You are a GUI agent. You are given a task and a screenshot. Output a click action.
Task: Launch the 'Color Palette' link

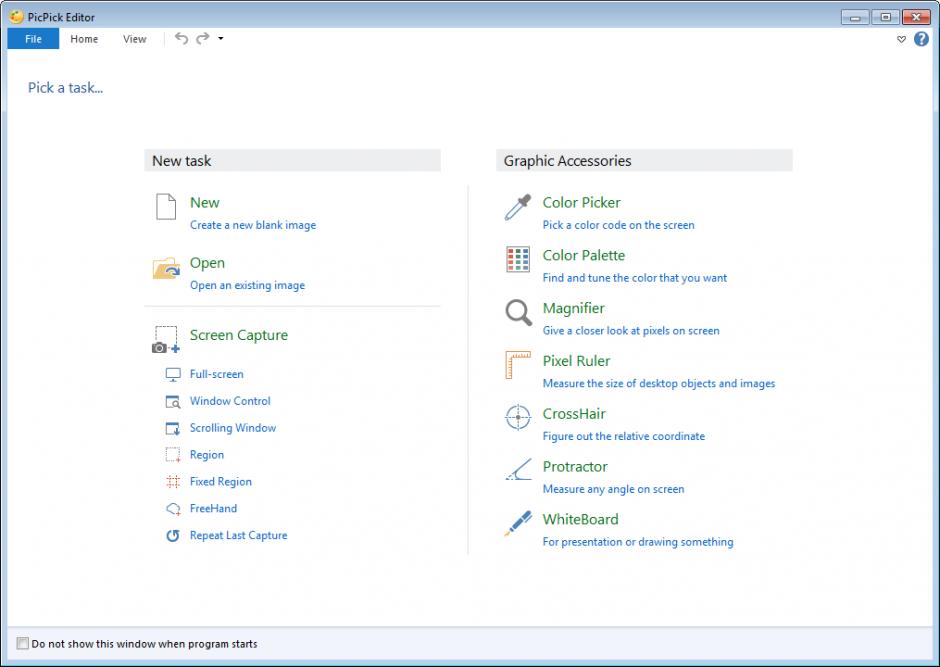pyautogui.click(x=584, y=255)
